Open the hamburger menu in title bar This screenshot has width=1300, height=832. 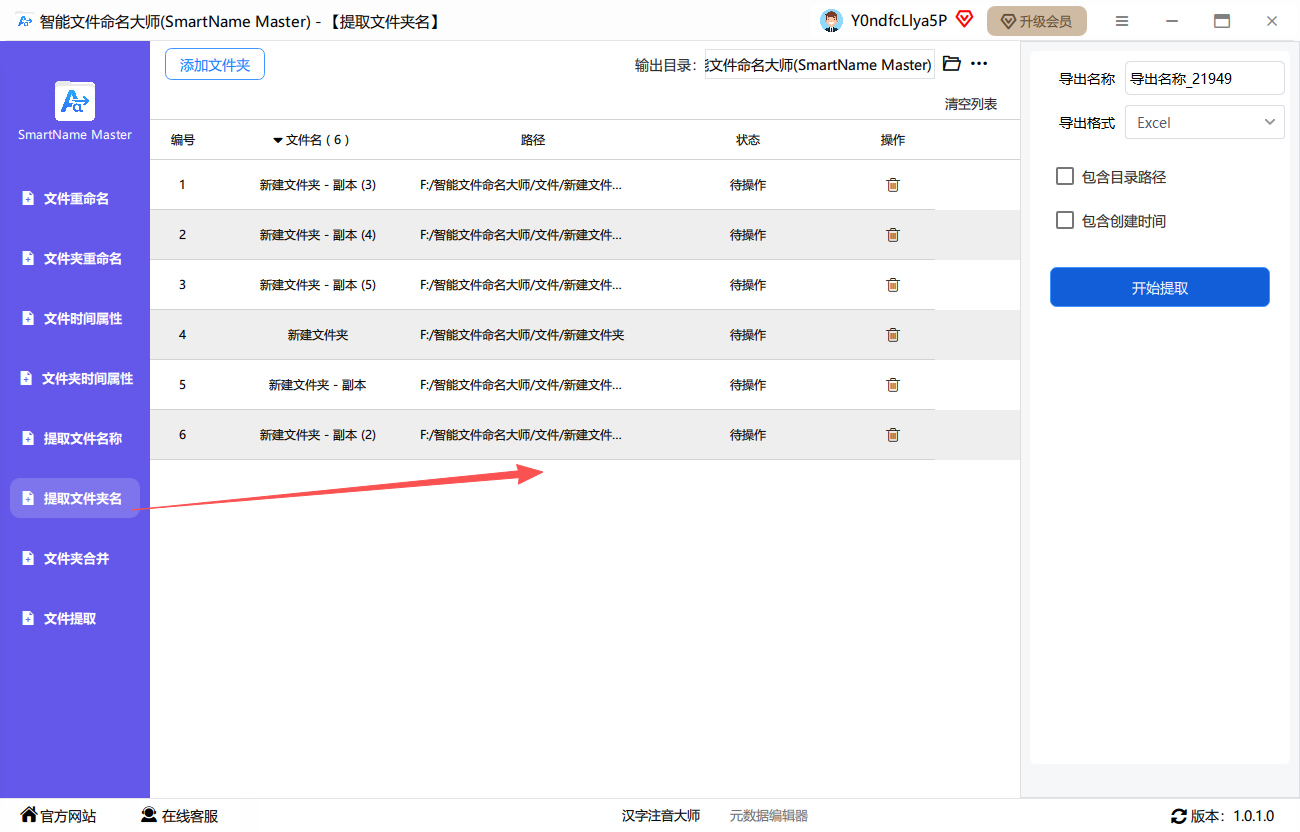pos(1122,21)
